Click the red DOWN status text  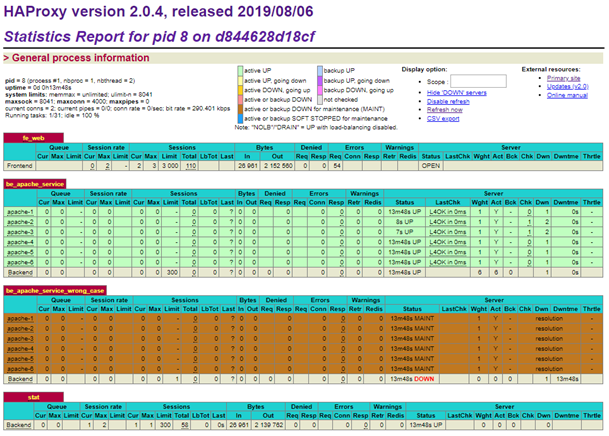[x=424, y=379]
